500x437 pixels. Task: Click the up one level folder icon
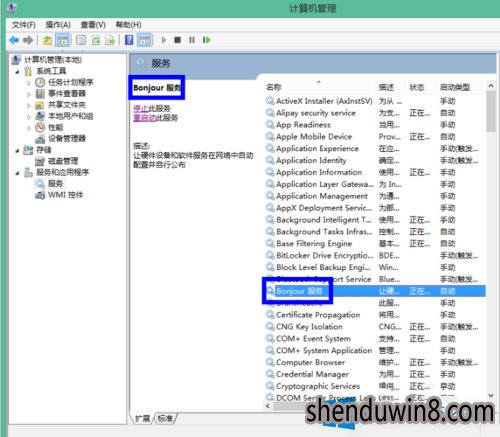tap(47, 40)
